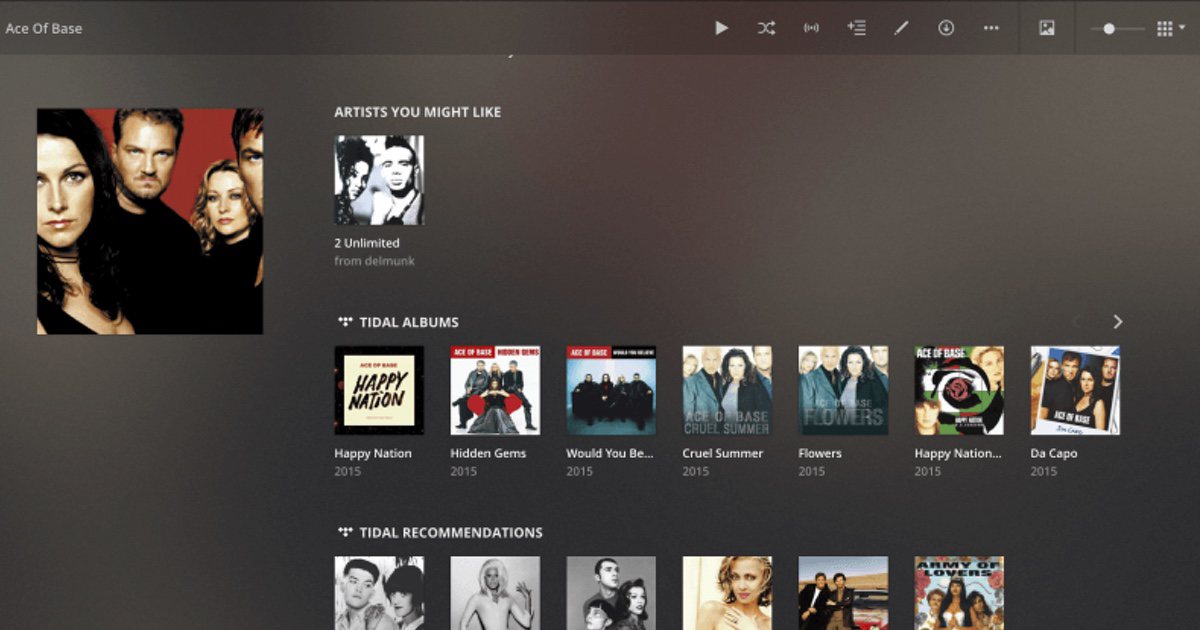Add artist to playlist icon

pyautogui.click(x=856, y=28)
